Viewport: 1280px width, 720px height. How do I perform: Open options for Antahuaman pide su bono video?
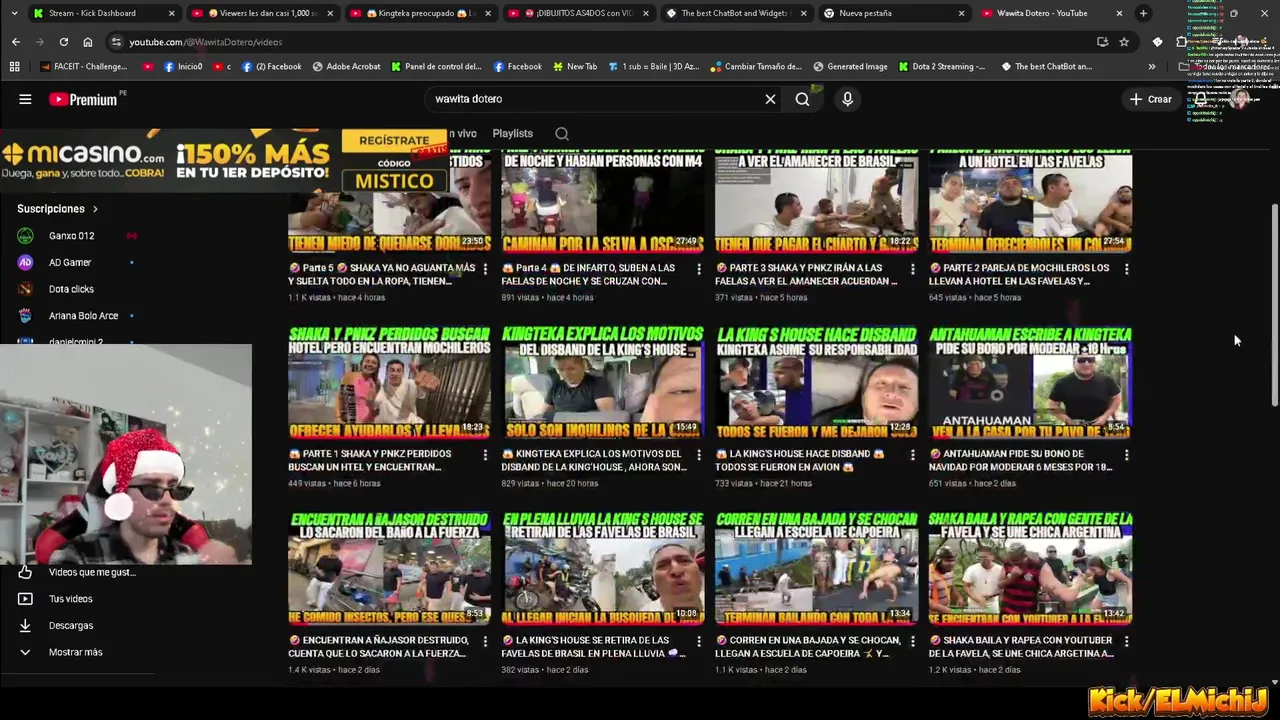(1126, 455)
